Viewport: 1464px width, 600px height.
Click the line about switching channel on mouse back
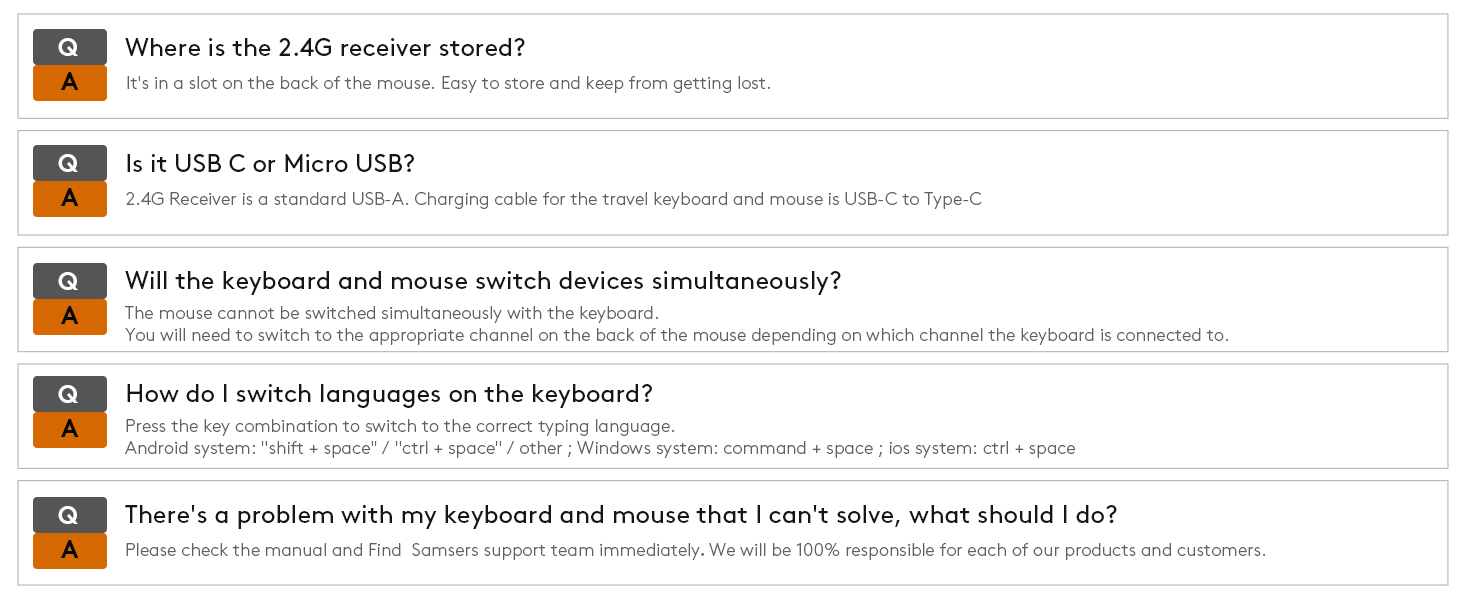[x=676, y=335]
